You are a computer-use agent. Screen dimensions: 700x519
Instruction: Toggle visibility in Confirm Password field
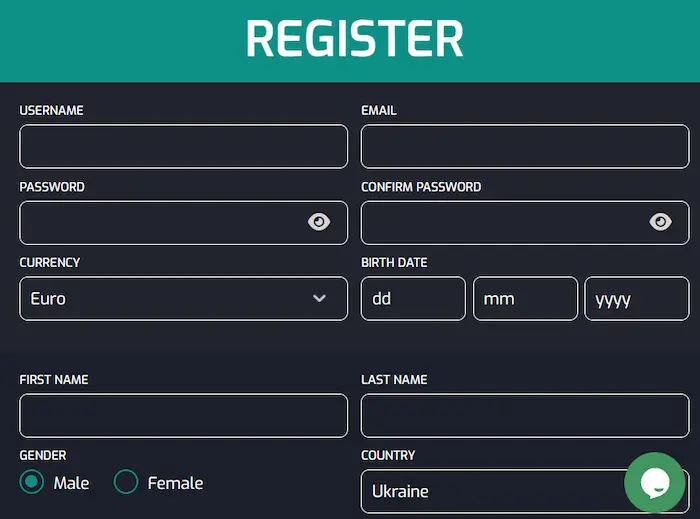pos(660,222)
